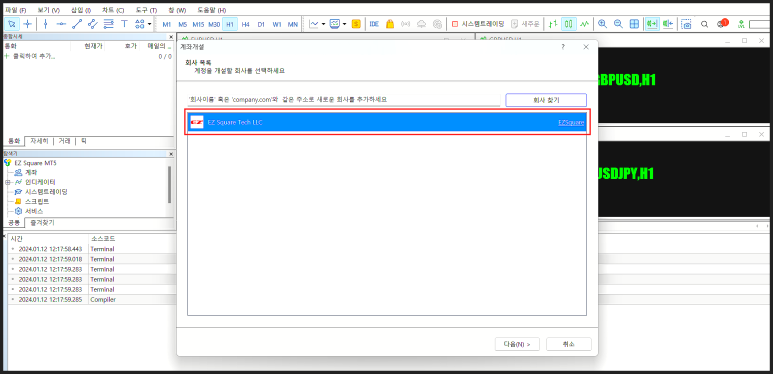Open the indicators list icon
Screen dimensions: 773x374
(x=314, y=24)
